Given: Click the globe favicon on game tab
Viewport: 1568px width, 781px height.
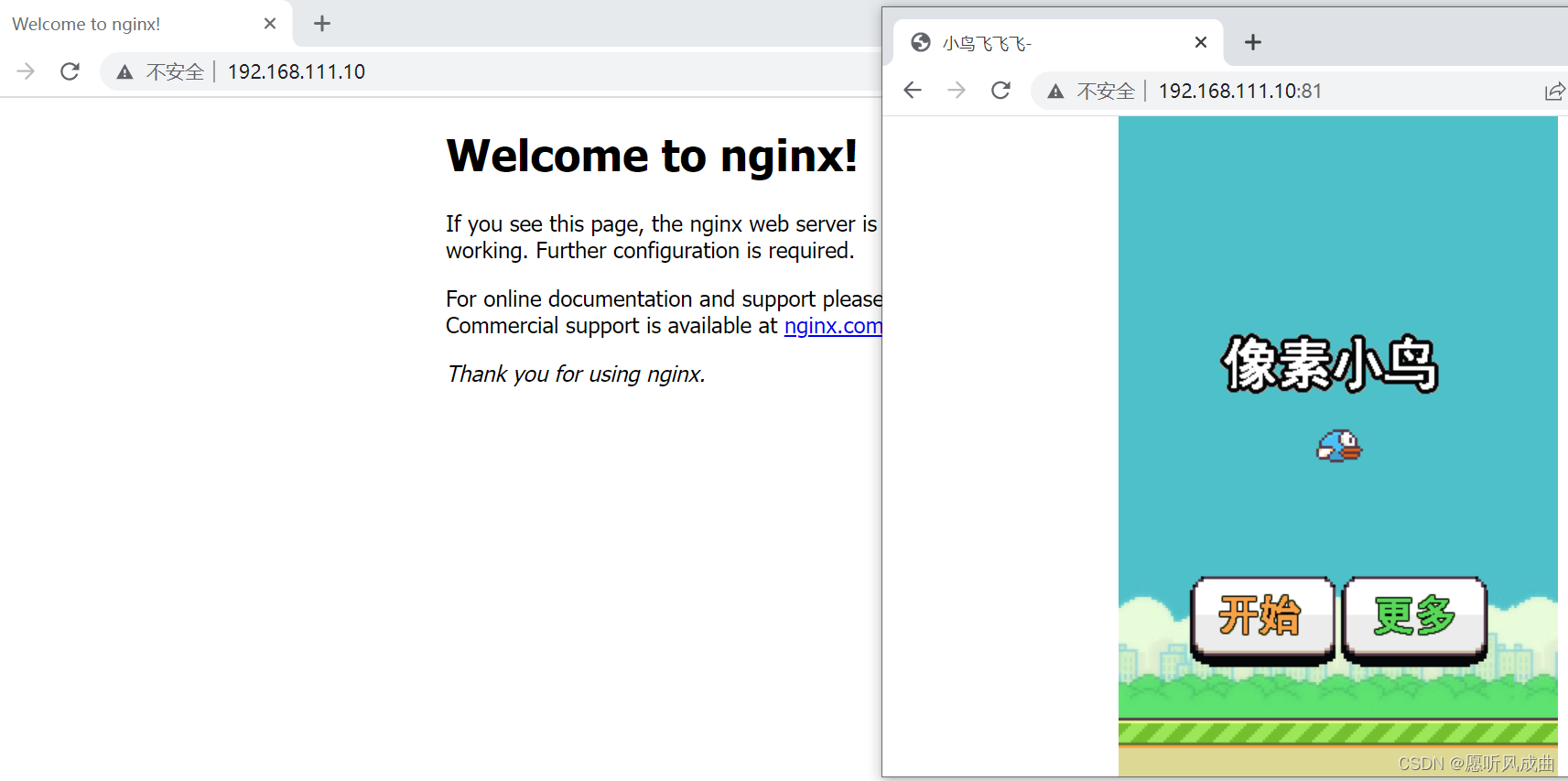Looking at the screenshot, I should pyautogui.click(x=921, y=42).
